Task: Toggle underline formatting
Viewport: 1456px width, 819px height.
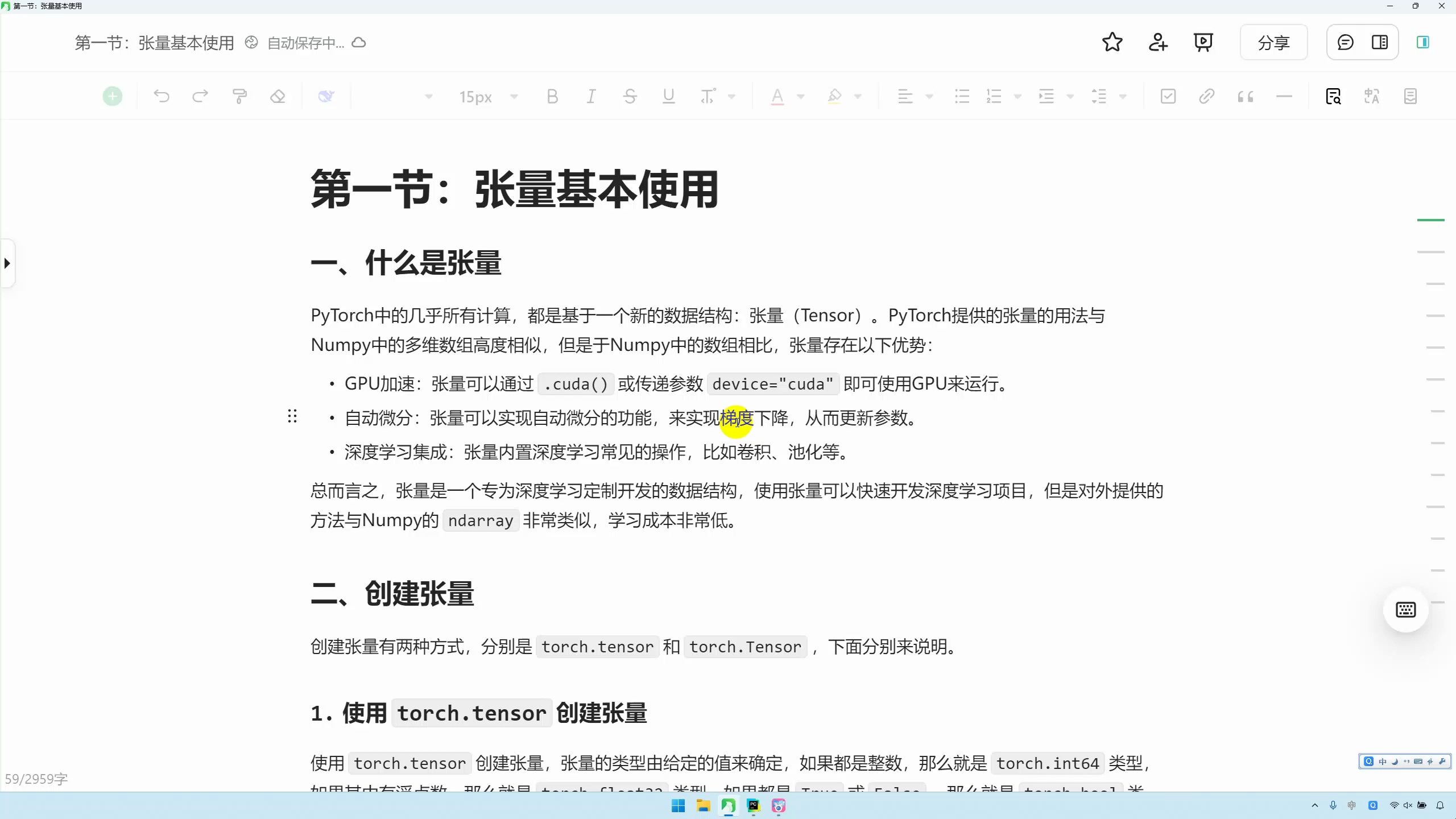Action: (668, 96)
